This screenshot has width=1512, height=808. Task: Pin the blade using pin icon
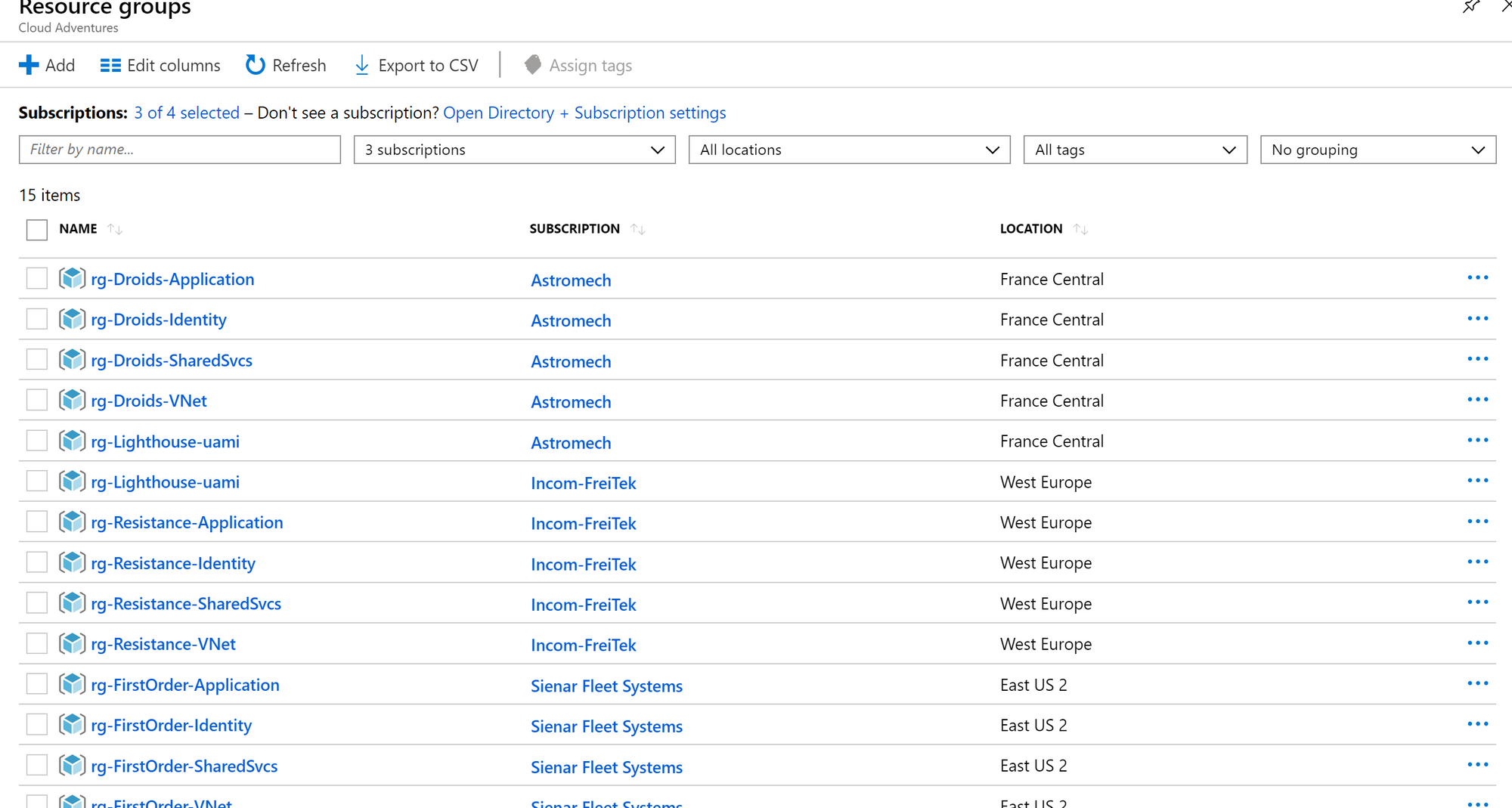coord(1470,7)
